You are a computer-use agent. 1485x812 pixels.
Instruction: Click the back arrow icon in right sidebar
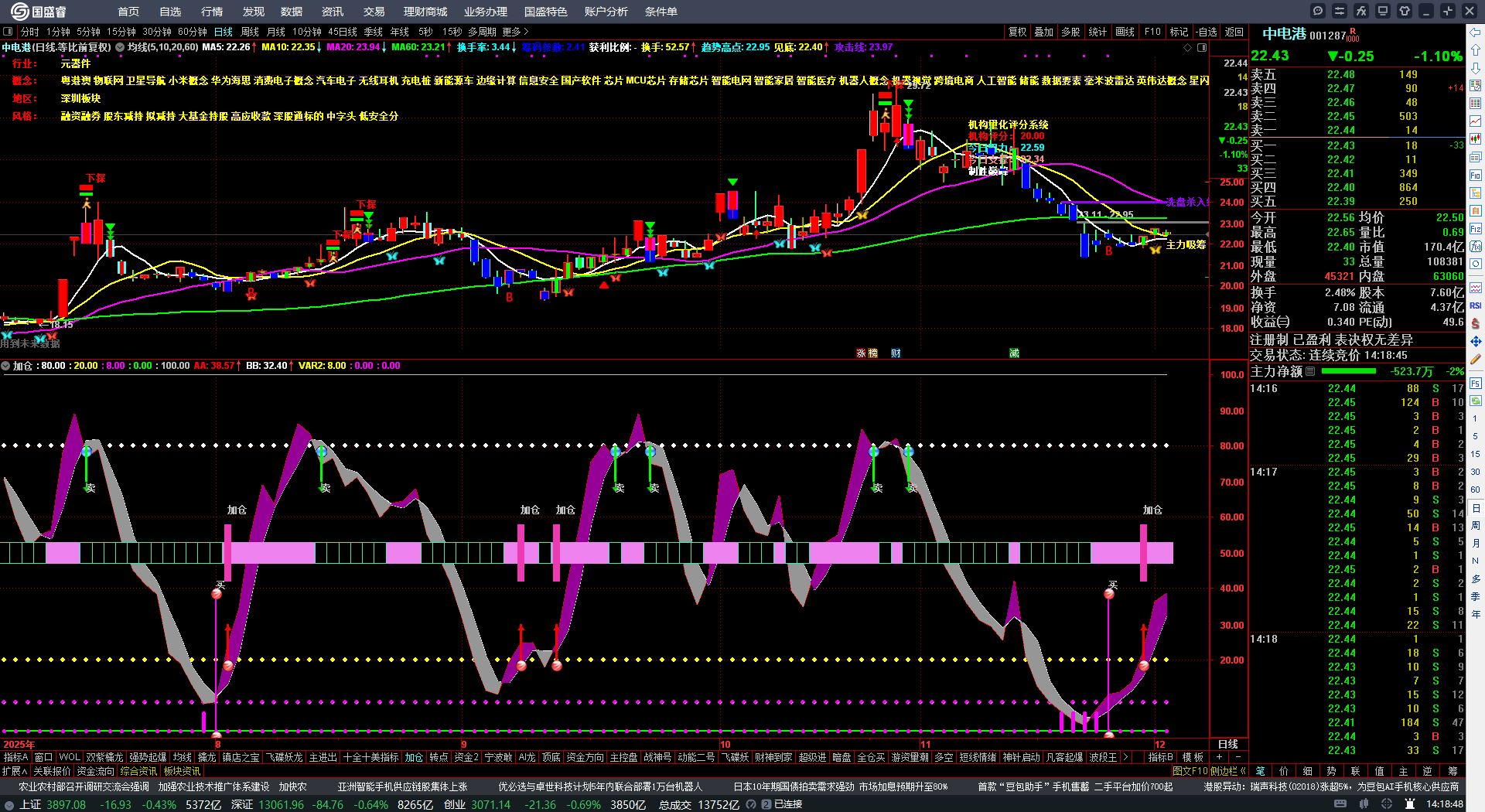pyautogui.click(x=1476, y=32)
